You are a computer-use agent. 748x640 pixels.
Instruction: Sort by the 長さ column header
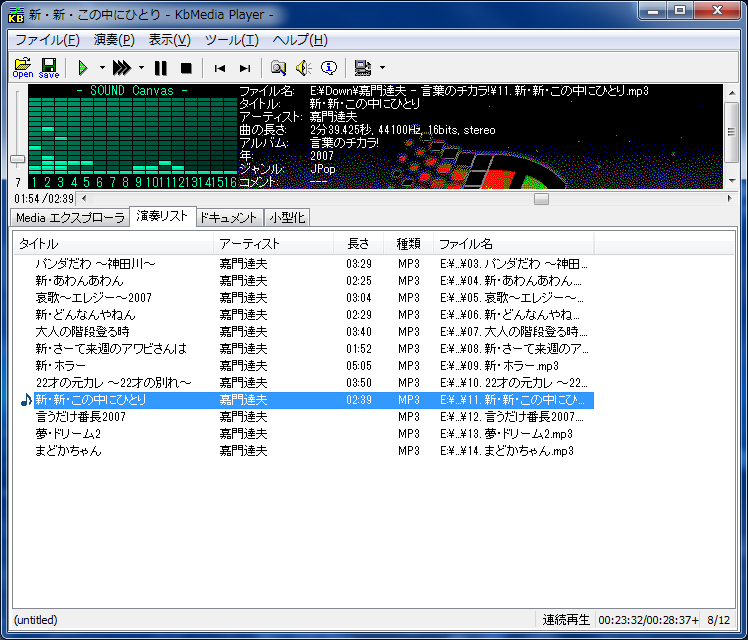358,244
